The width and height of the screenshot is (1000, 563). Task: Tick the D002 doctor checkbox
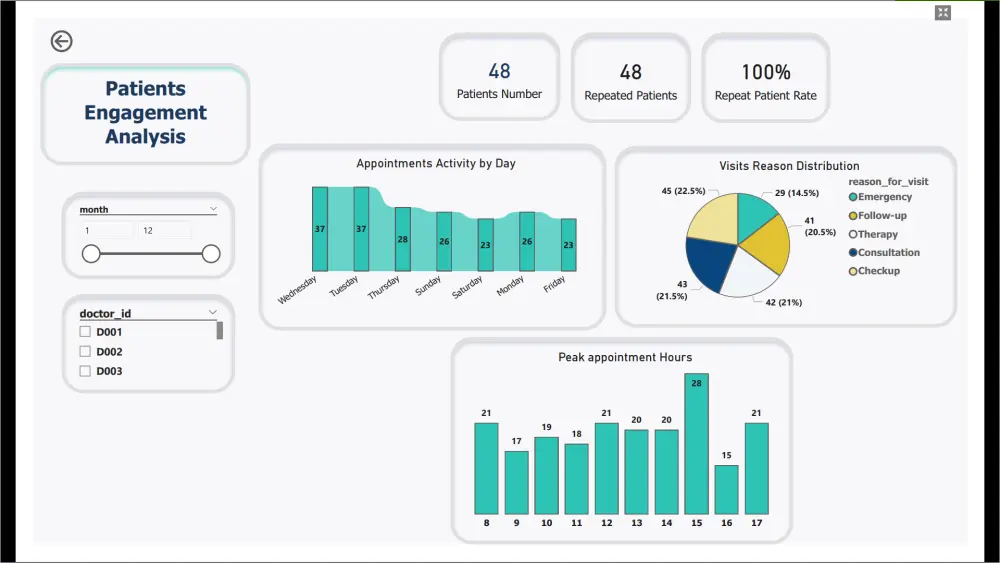[85, 351]
